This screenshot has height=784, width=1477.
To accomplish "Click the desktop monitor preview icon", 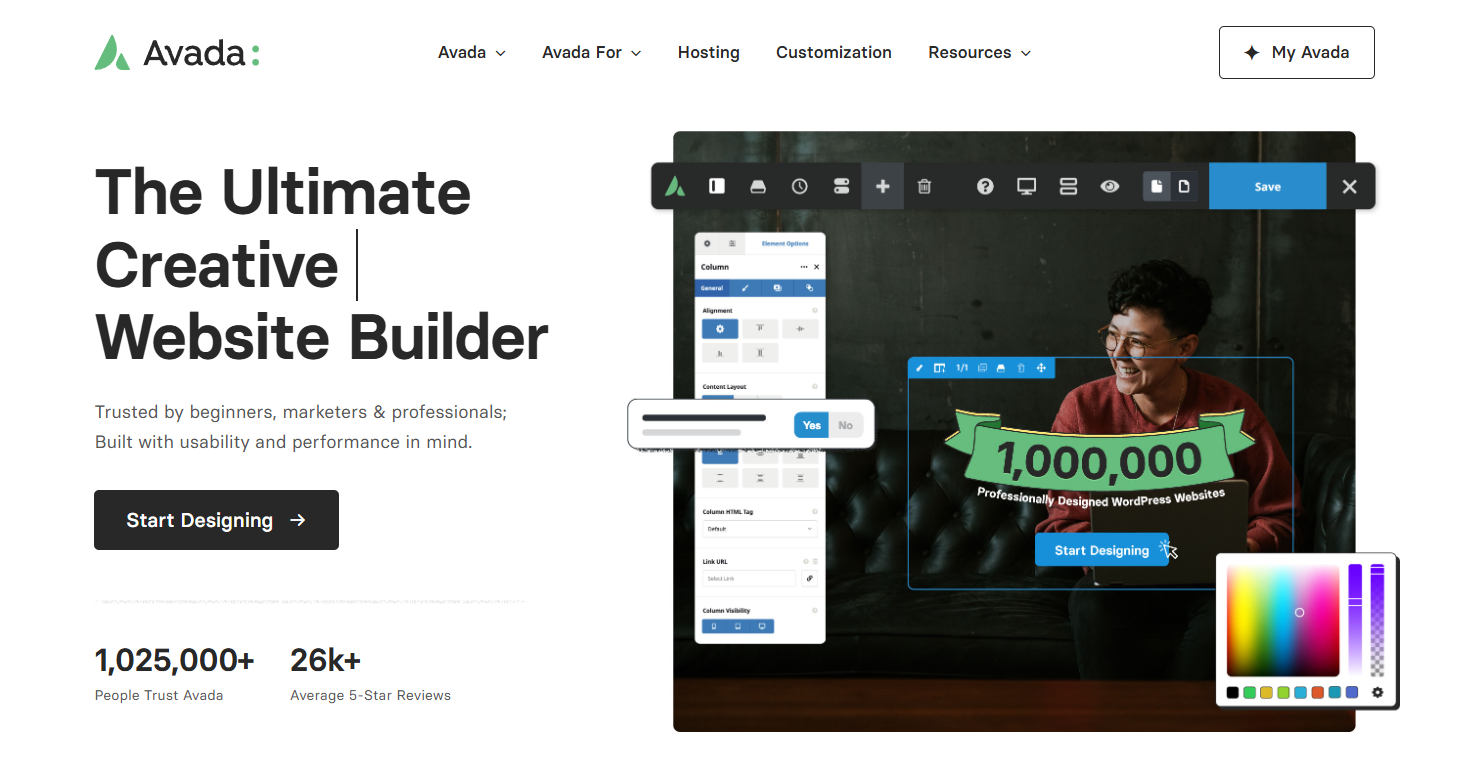I will 1026,186.
